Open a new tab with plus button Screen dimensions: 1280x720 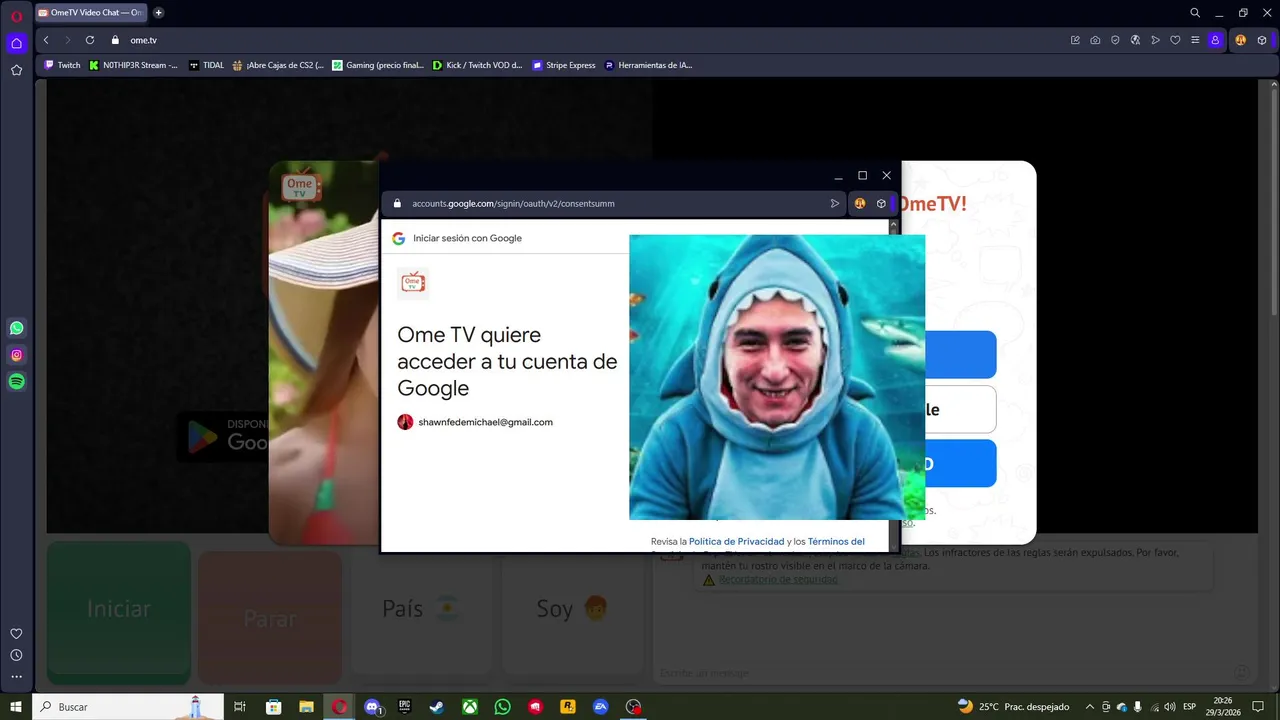point(158,13)
